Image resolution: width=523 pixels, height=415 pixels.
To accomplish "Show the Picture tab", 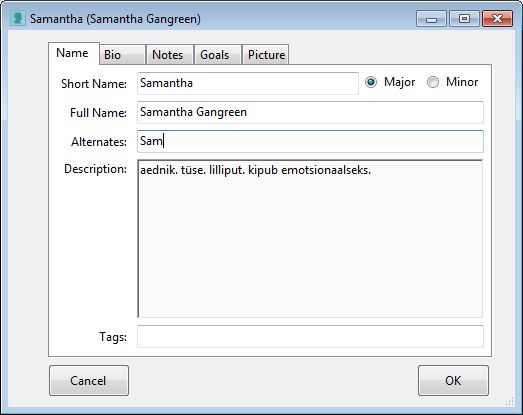I will [x=266, y=54].
